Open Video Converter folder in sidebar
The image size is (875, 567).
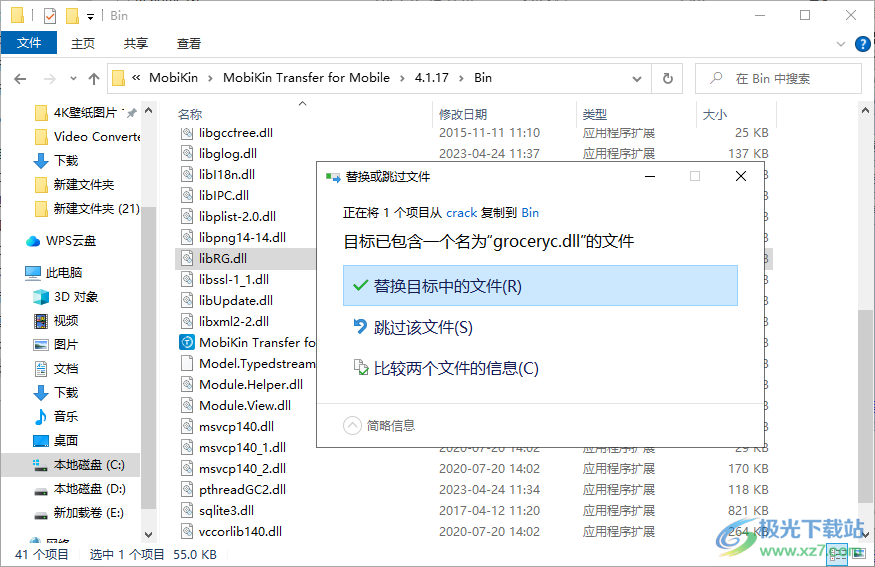[x=86, y=137]
